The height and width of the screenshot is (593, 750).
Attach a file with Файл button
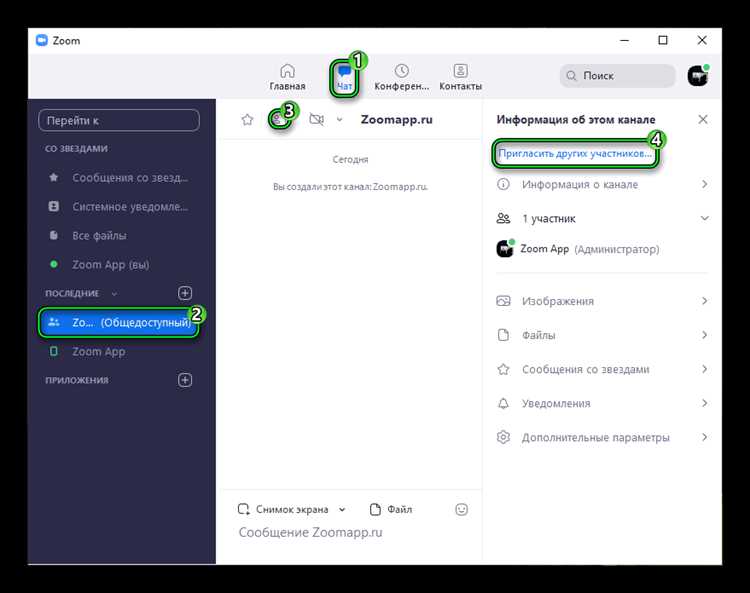[391, 509]
